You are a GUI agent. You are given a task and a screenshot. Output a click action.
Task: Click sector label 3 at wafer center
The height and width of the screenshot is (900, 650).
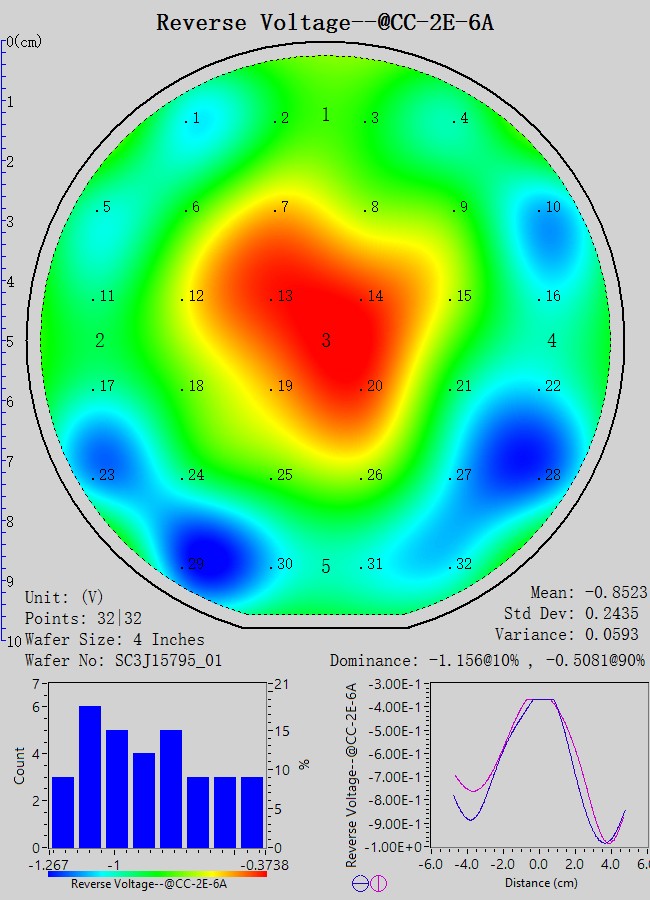326,342
